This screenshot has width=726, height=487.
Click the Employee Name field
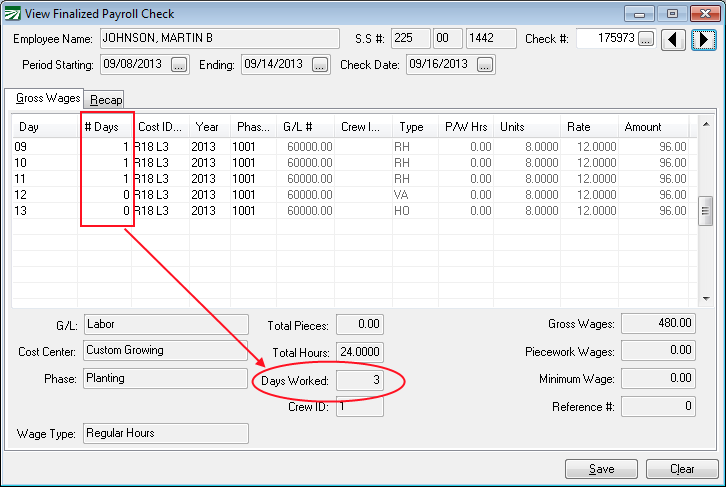[219, 39]
